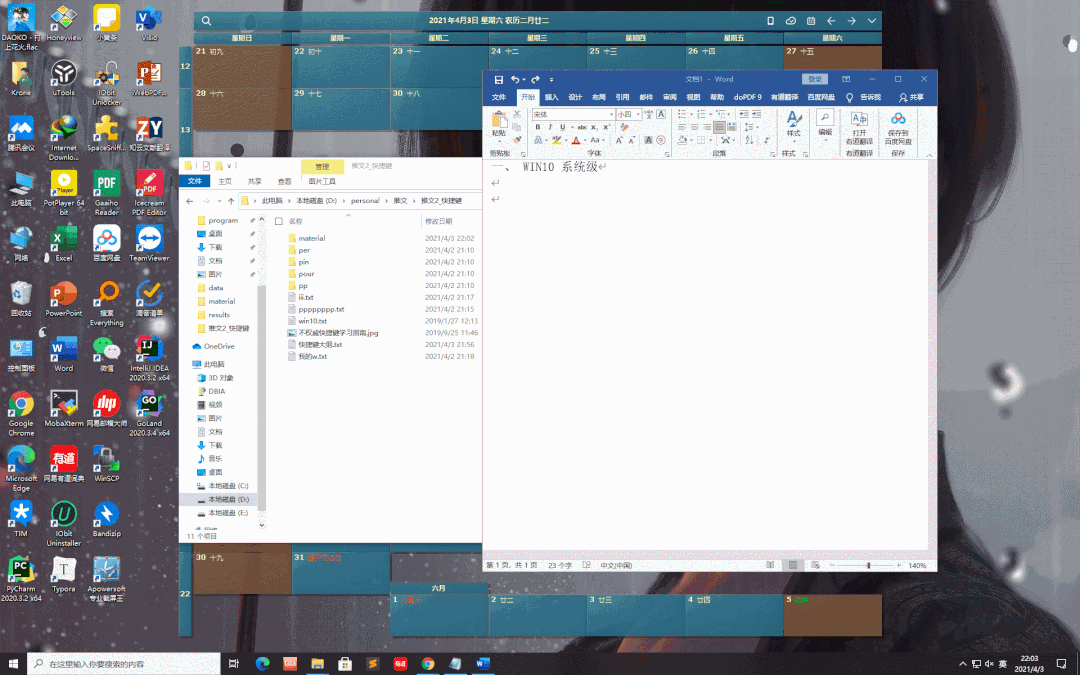Save the Word document with the floppy-disk icon
This screenshot has width=1080, height=675.
coord(499,80)
